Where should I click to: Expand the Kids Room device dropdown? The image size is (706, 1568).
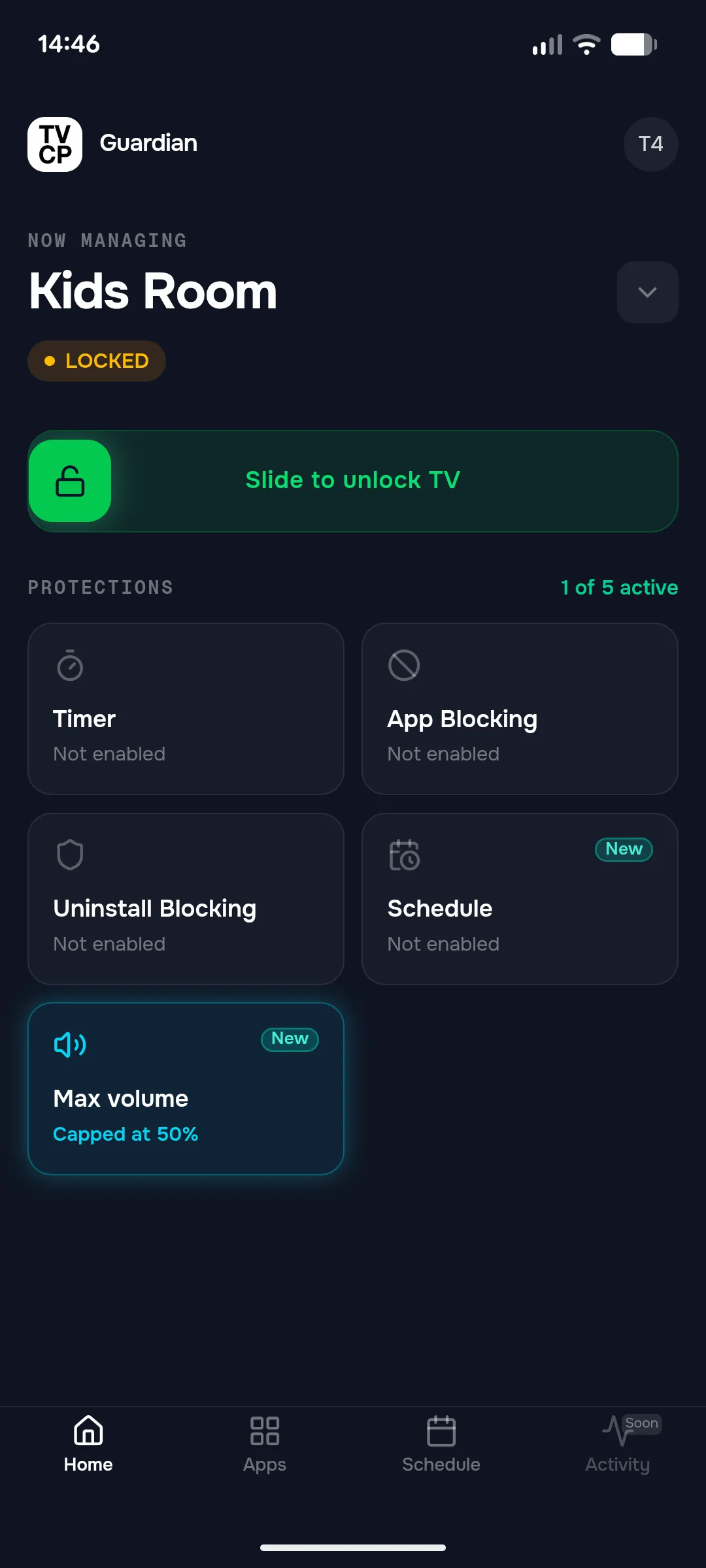point(647,292)
